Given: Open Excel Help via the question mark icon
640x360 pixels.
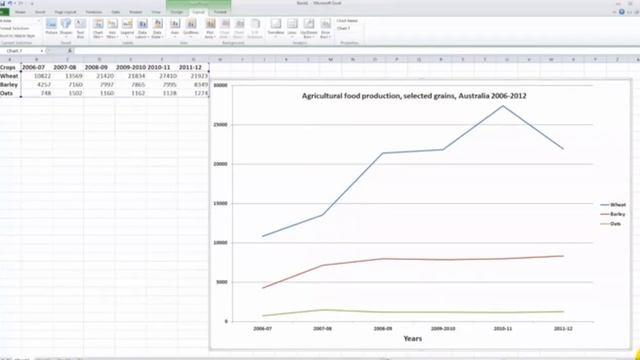Looking at the screenshot, I should point(622,12).
